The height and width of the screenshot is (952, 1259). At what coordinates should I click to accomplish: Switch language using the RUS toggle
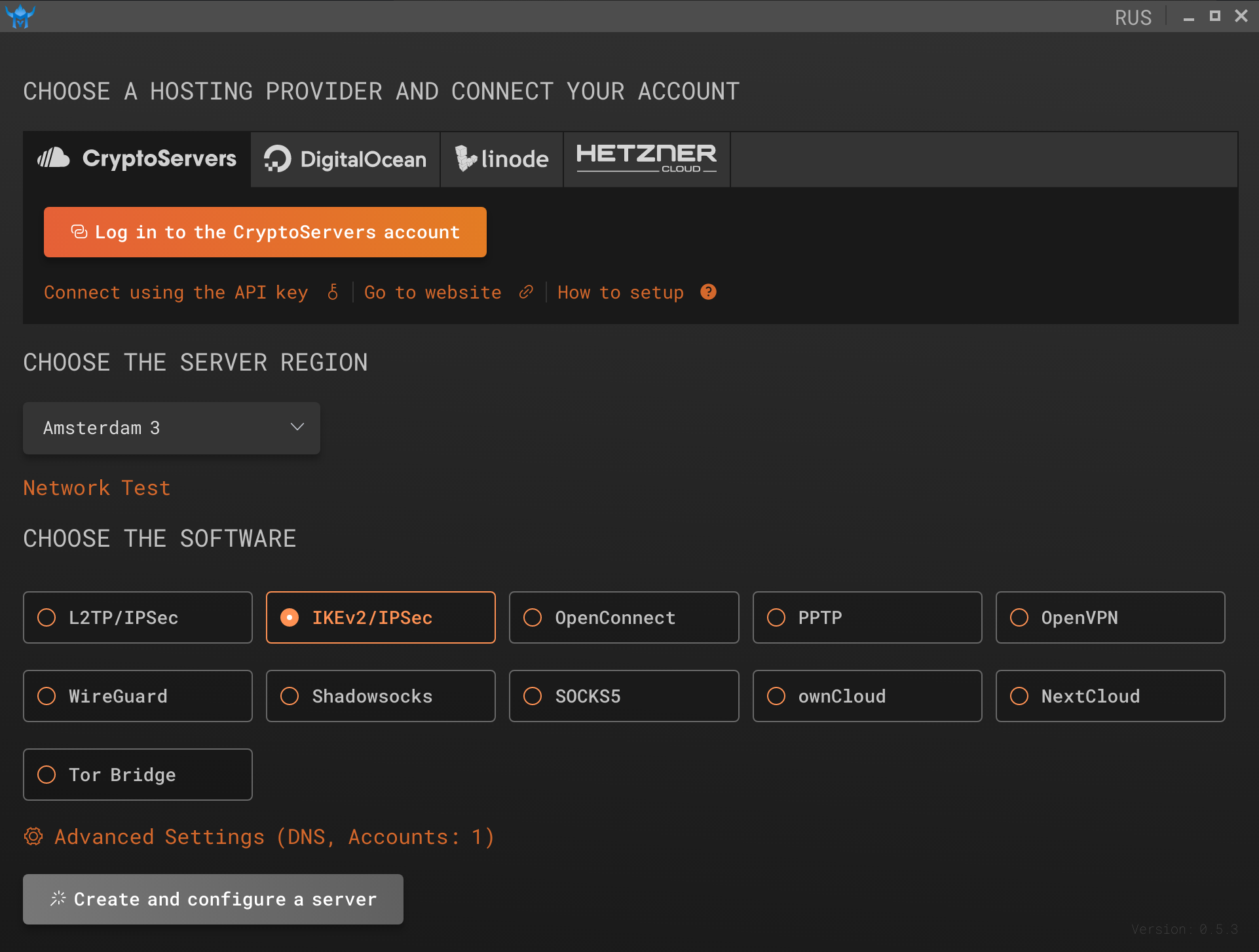click(x=1133, y=17)
